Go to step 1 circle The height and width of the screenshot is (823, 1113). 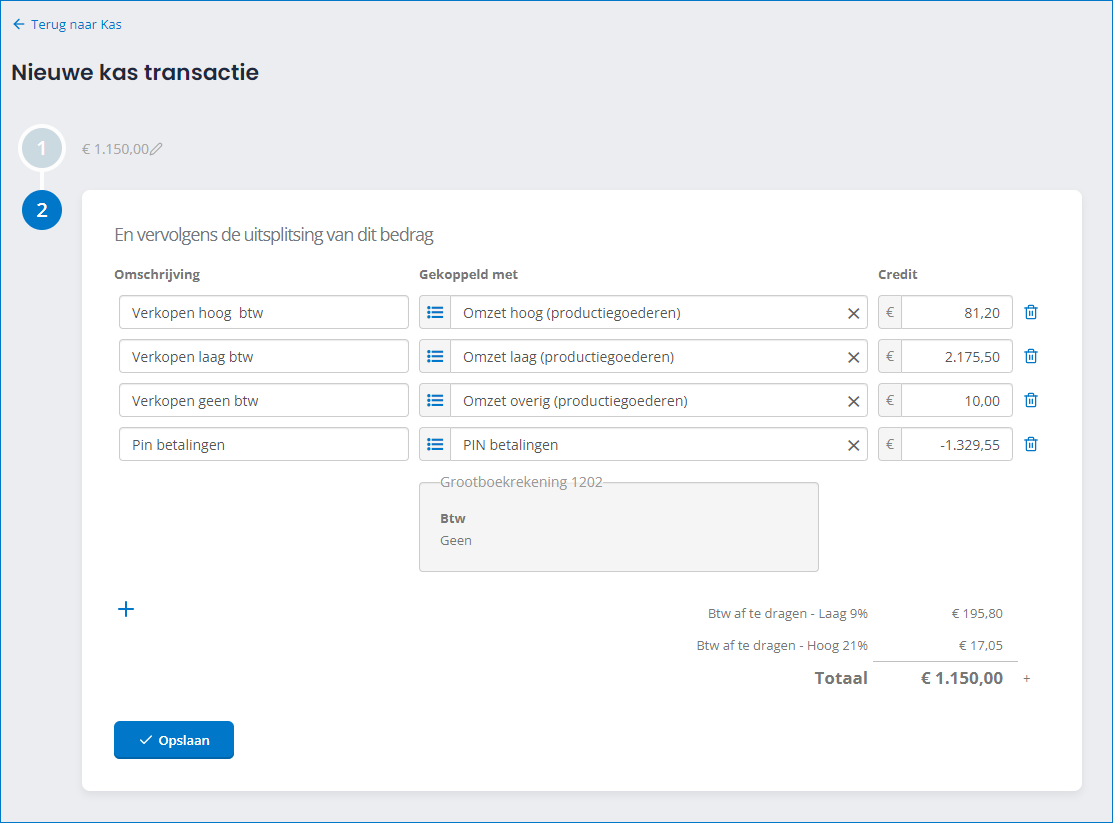click(42, 148)
